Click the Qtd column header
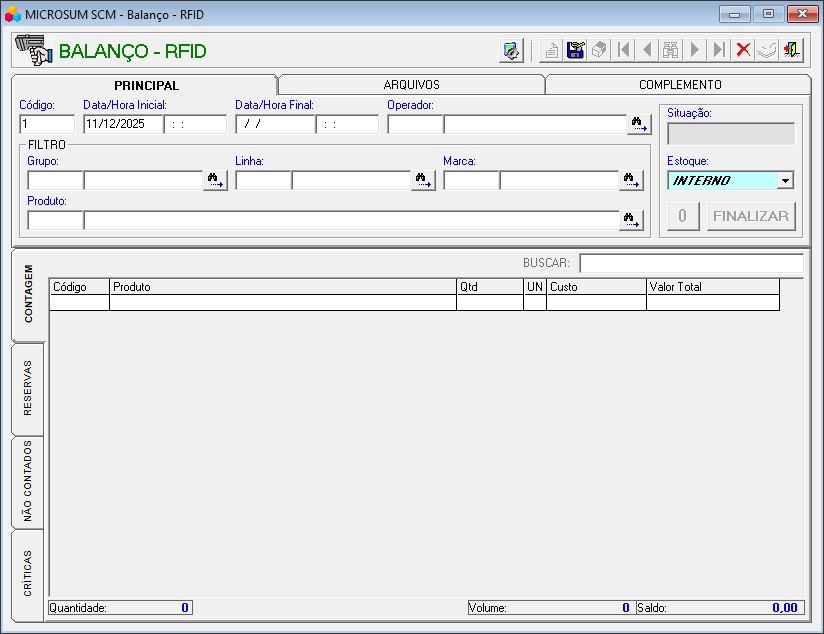This screenshot has height=634, width=824. [x=490, y=287]
